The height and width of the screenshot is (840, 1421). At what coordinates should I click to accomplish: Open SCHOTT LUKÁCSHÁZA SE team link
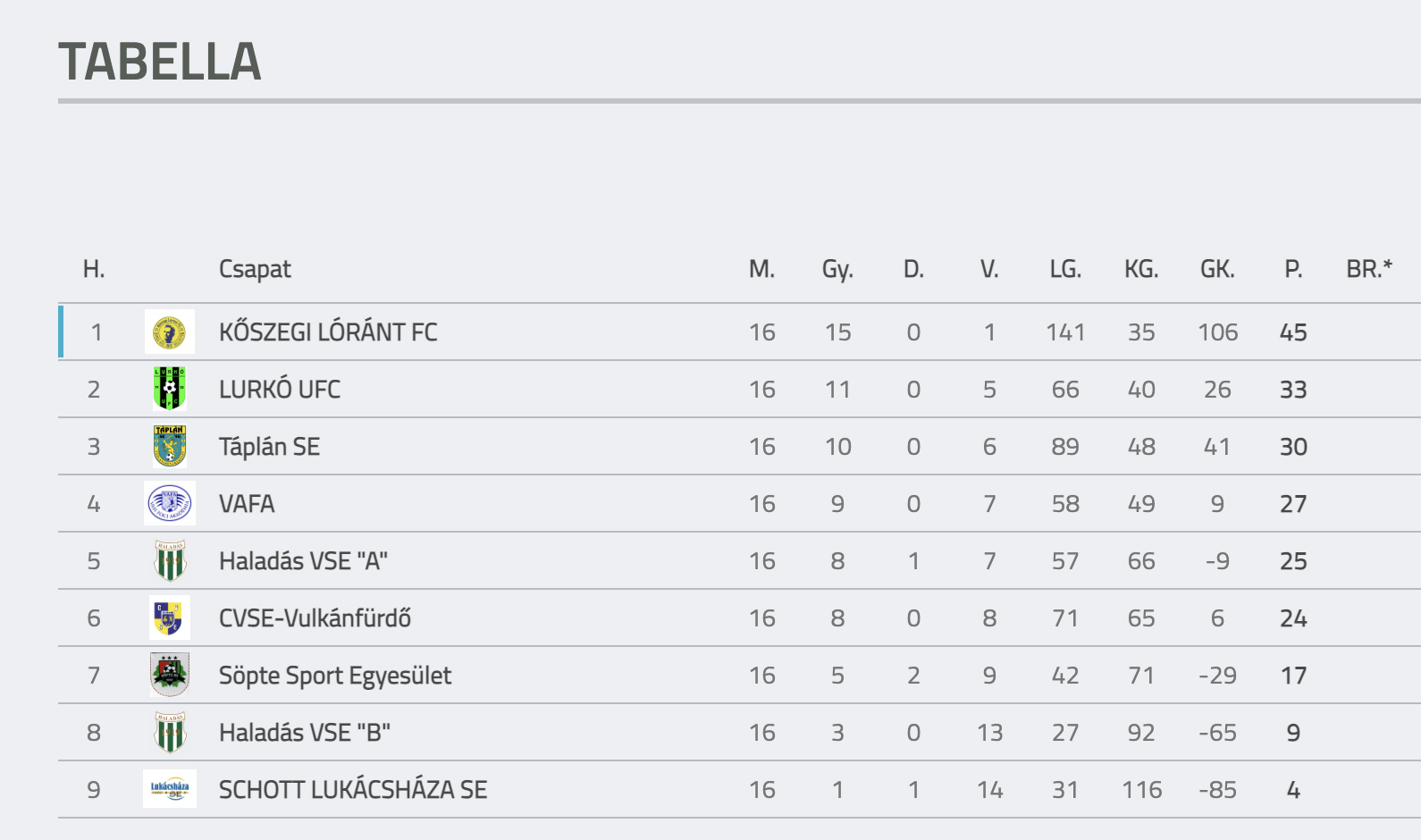click(x=353, y=790)
